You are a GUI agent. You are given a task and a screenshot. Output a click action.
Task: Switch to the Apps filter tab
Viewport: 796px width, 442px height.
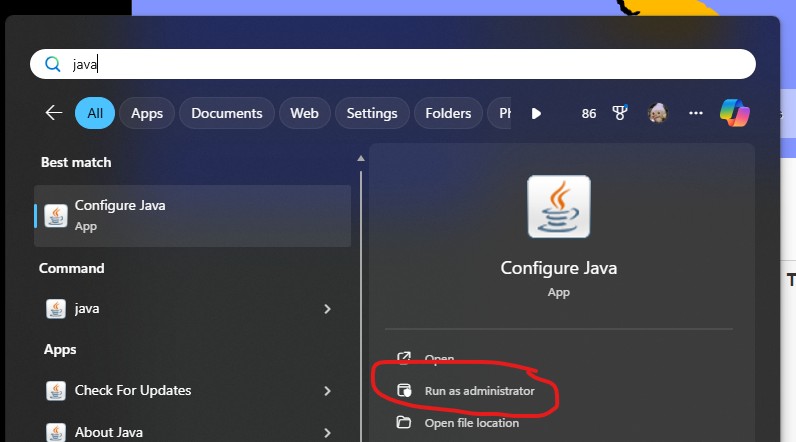[x=147, y=113]
